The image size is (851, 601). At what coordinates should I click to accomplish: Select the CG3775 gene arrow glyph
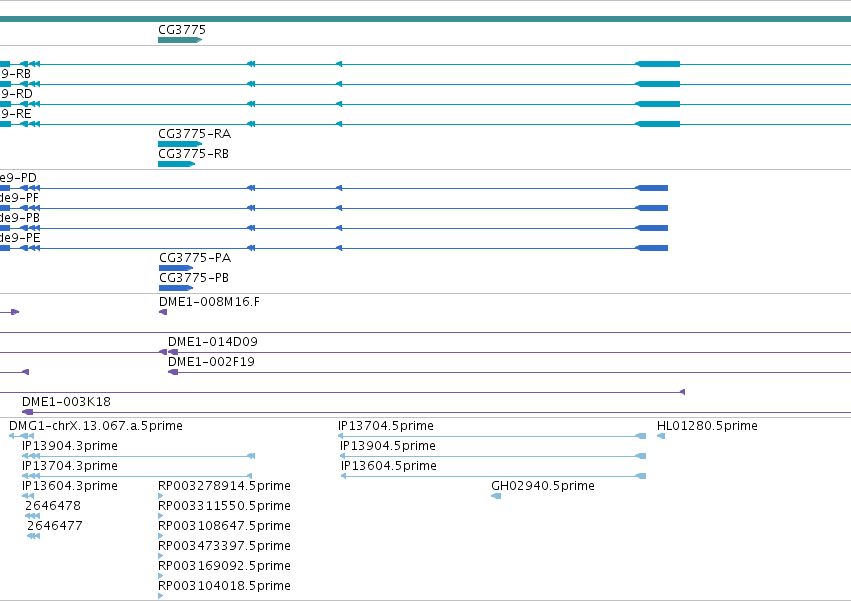(x=180, y=40)
